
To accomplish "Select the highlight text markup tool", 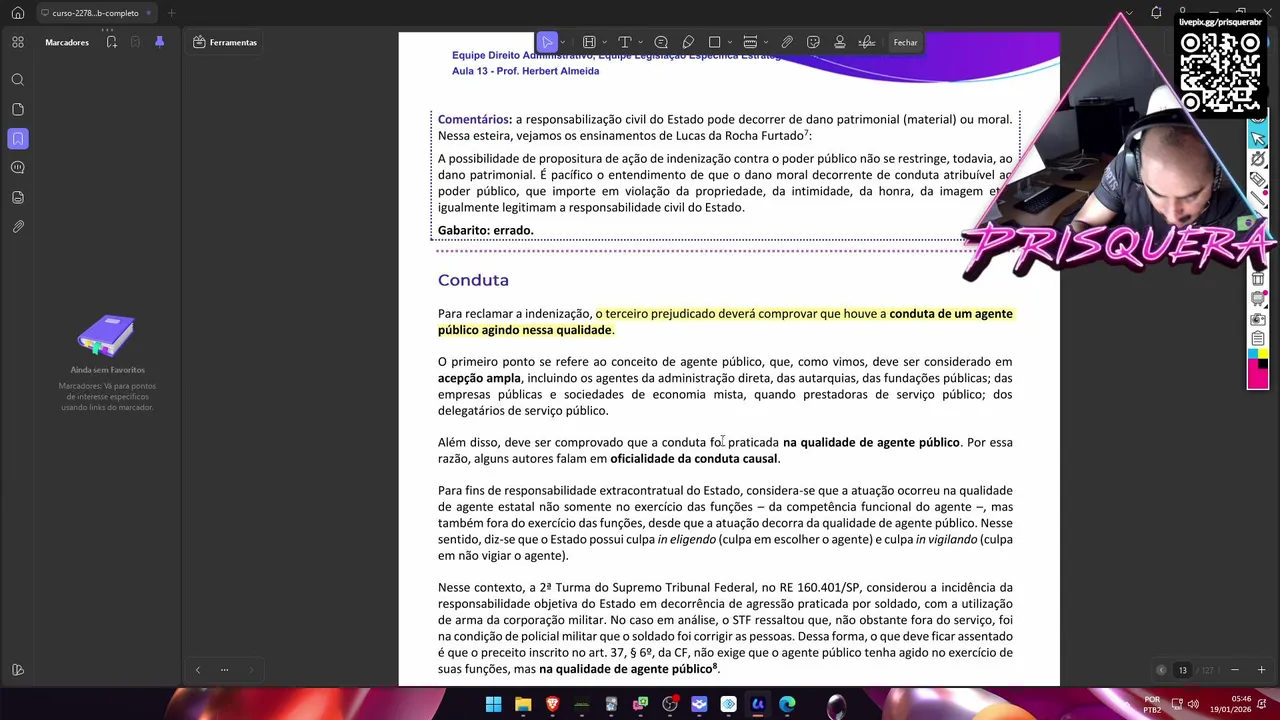I will click(589, 42).
